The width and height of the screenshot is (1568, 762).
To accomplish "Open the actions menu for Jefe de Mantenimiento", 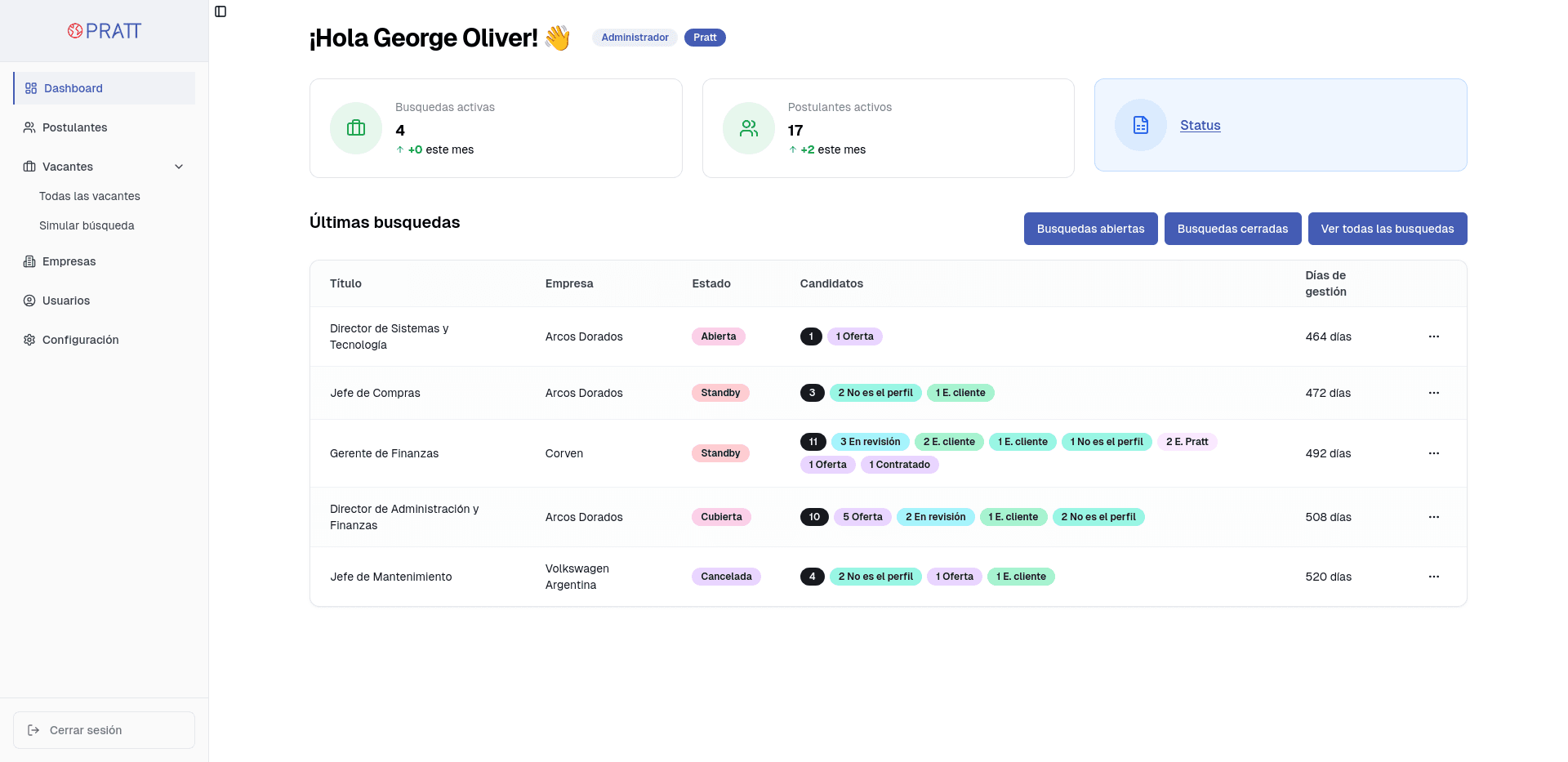I will click(x=1435, y=577).
